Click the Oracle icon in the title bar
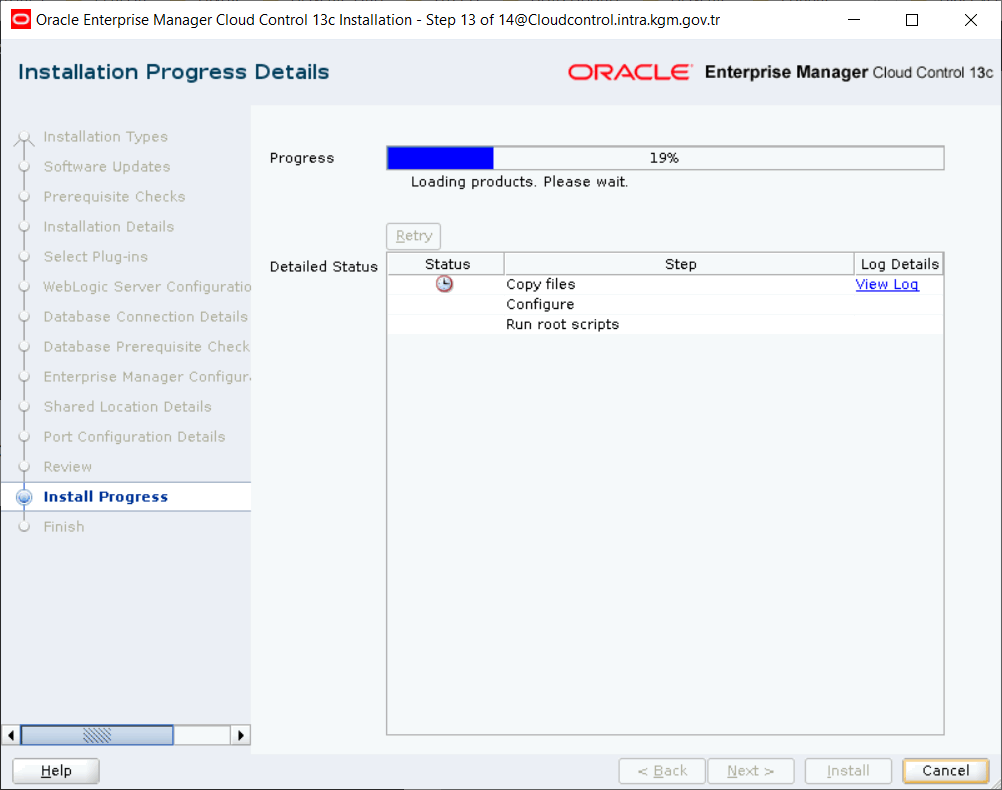The image size is (1002, 790). (x=20, y=20)
